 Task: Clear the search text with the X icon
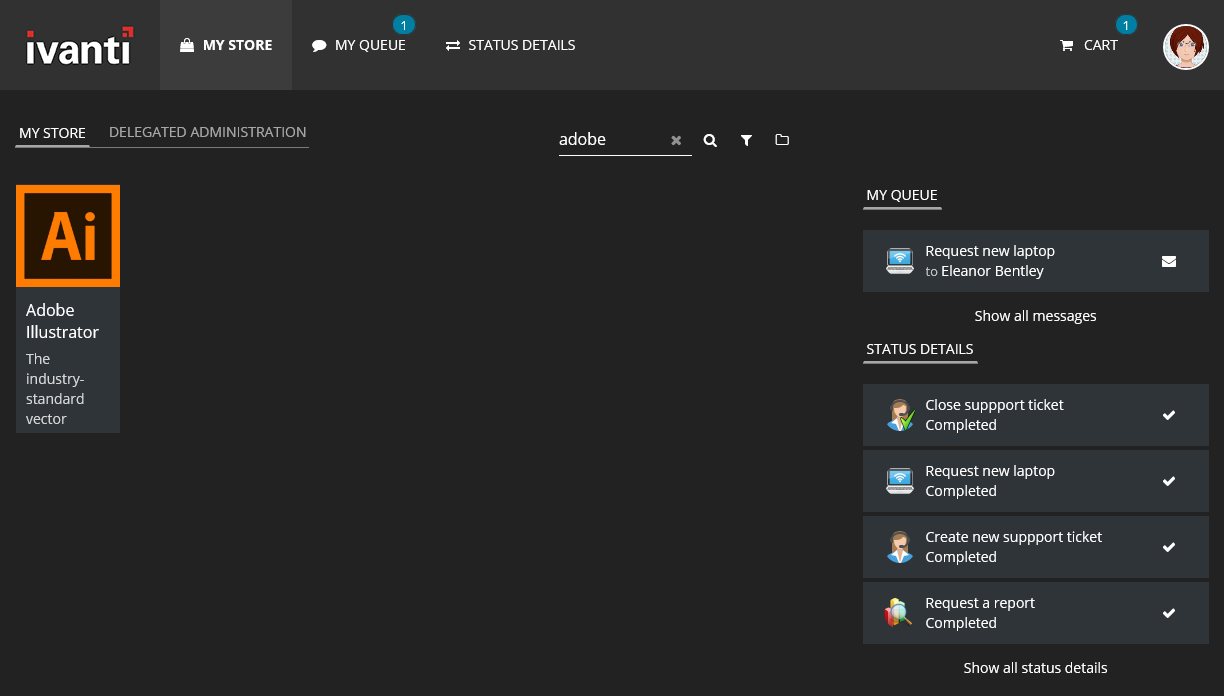[x=676, y=141]
